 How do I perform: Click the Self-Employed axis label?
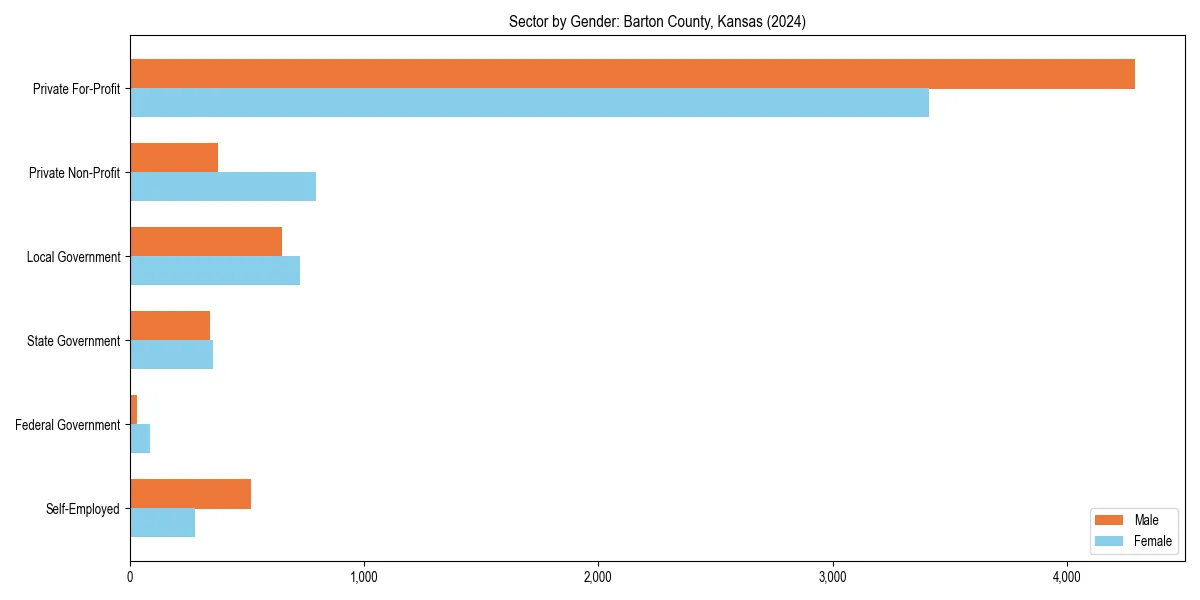[x=85, y=509]
